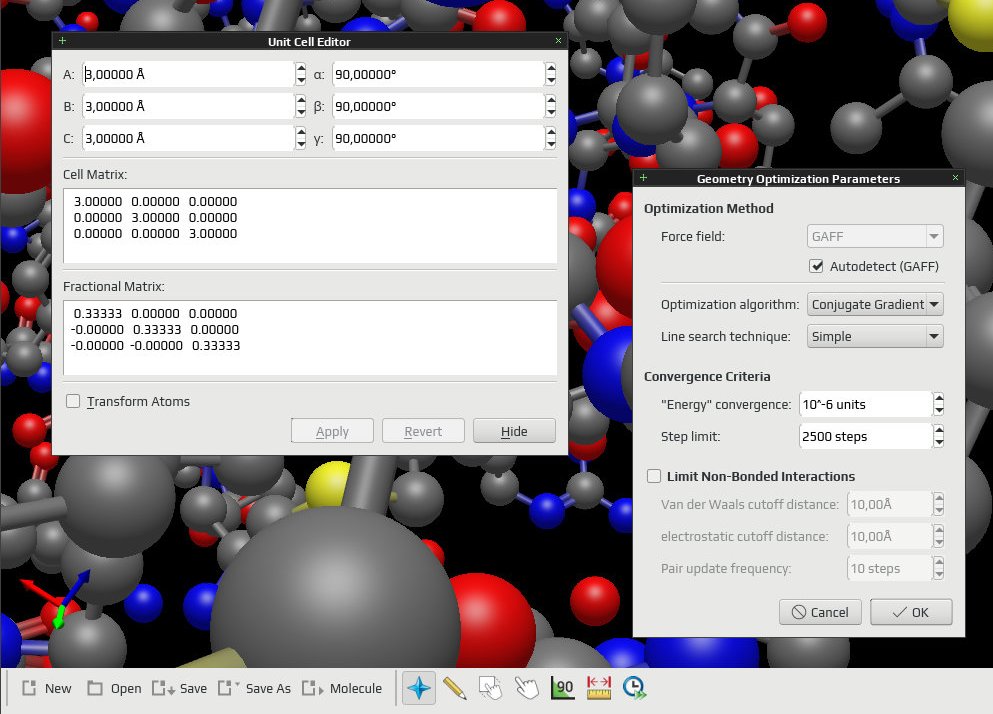The width and height of the screenshot is (993, 714).
Task: Click the C length input field
Action: [188, 138]
